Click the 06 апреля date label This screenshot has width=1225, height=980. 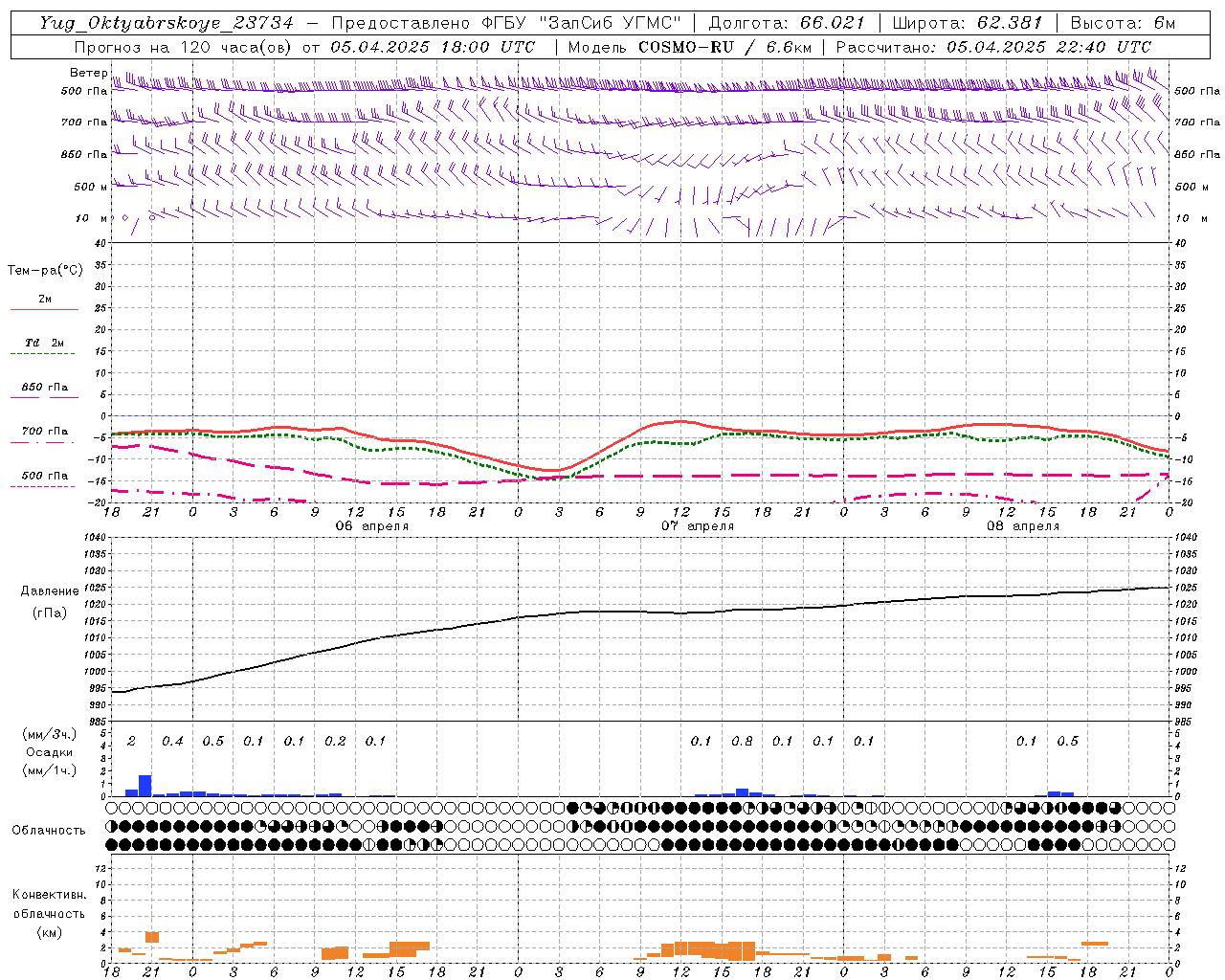(x=371, y=526)
